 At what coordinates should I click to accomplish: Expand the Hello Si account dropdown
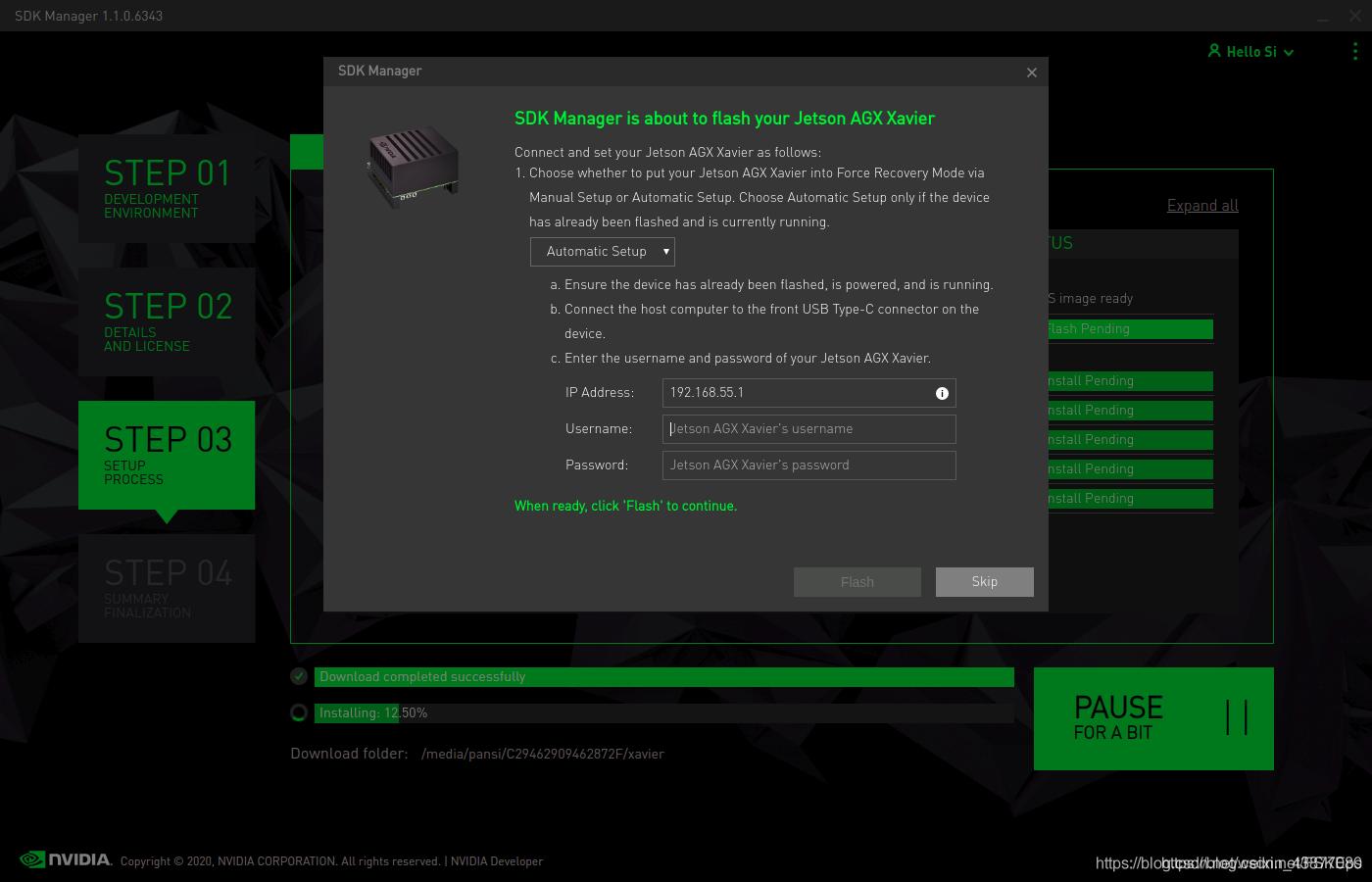coord(1289,52)
